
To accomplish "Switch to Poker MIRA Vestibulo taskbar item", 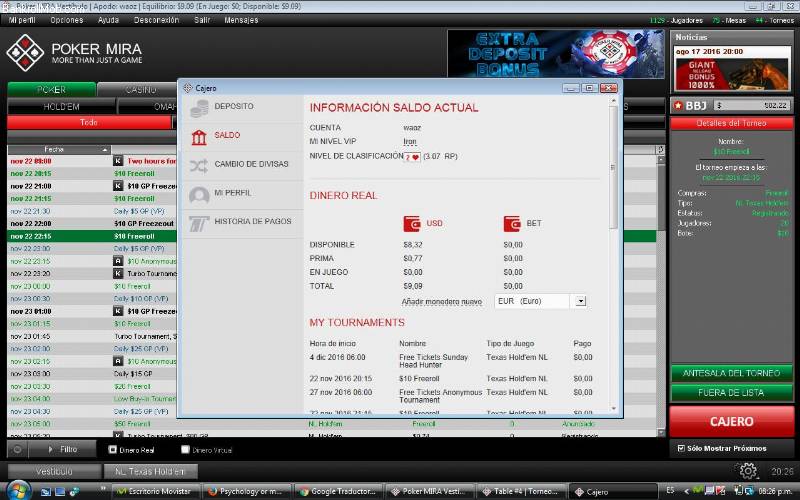I will point(430,491).
